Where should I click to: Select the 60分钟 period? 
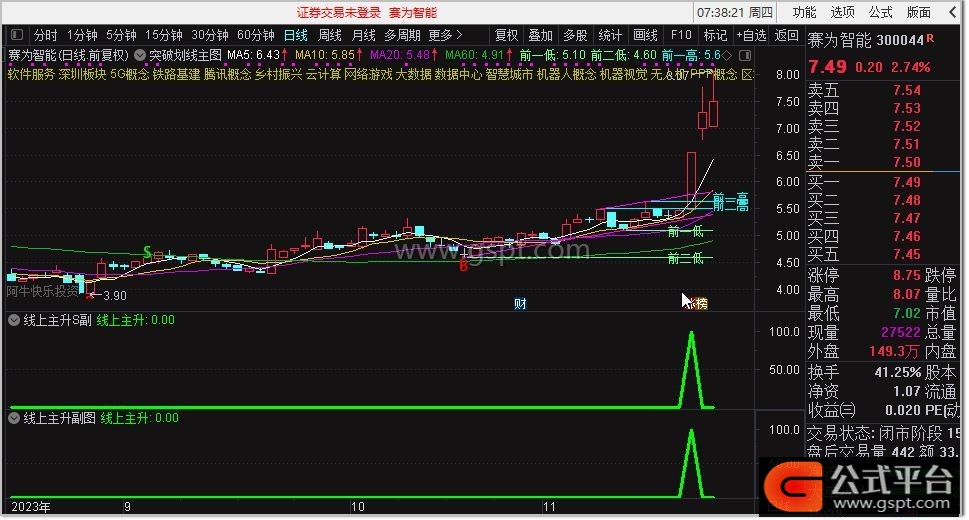pyautogui.click(x=256, y=35)
